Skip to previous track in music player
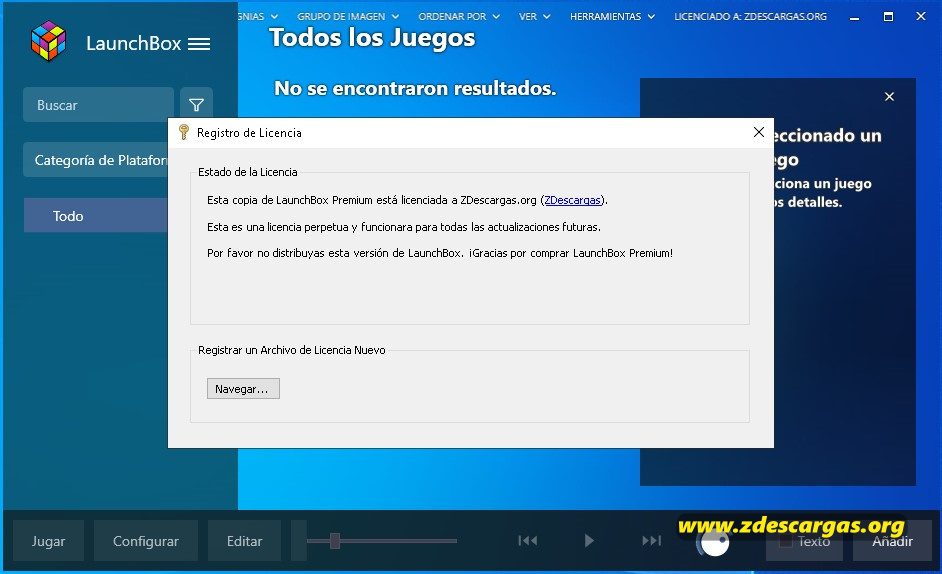This screenshot has height=574, width=942. 527,541
